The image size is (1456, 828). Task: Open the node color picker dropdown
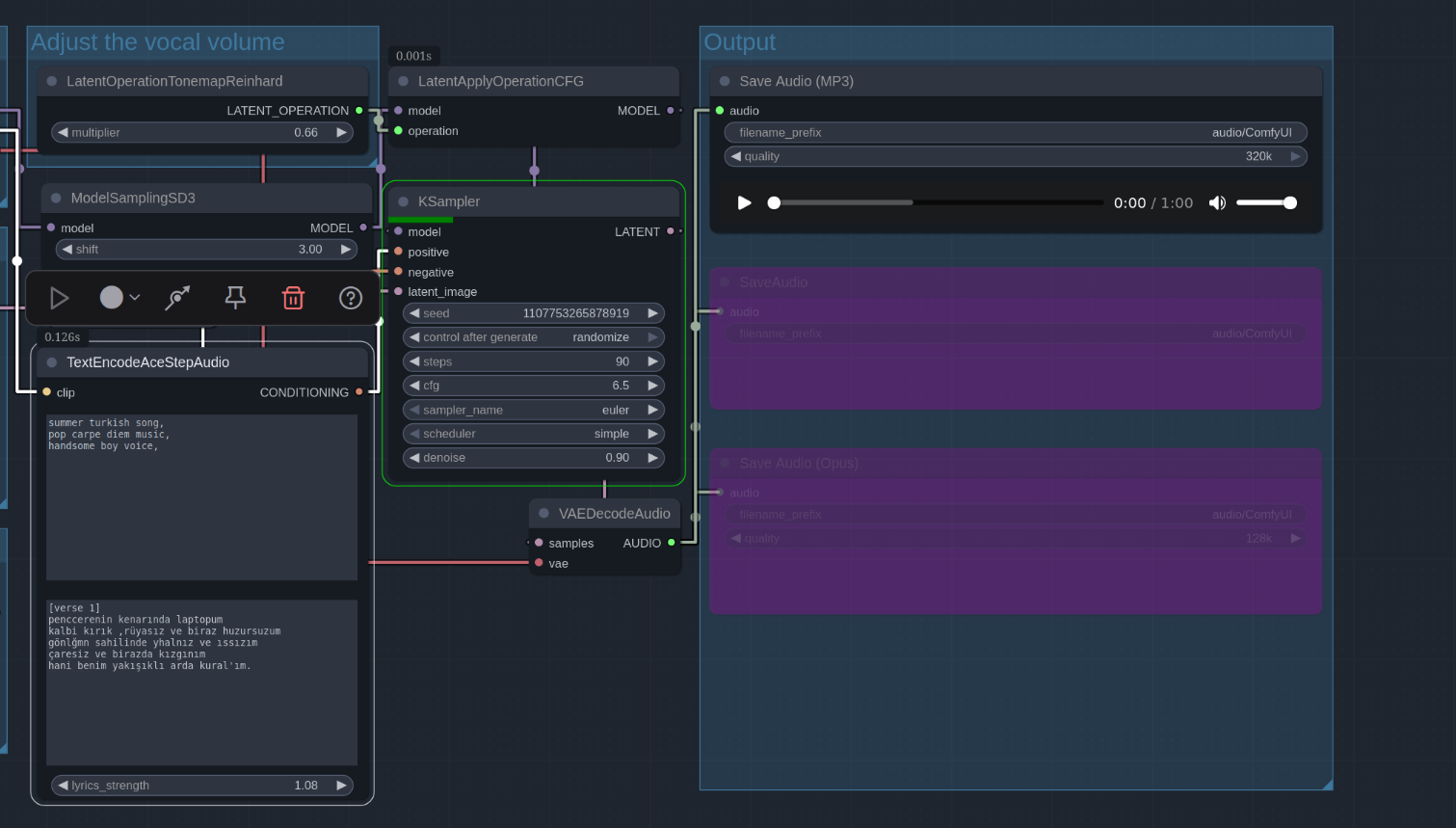pyautogui.click(x=119, y=298)
